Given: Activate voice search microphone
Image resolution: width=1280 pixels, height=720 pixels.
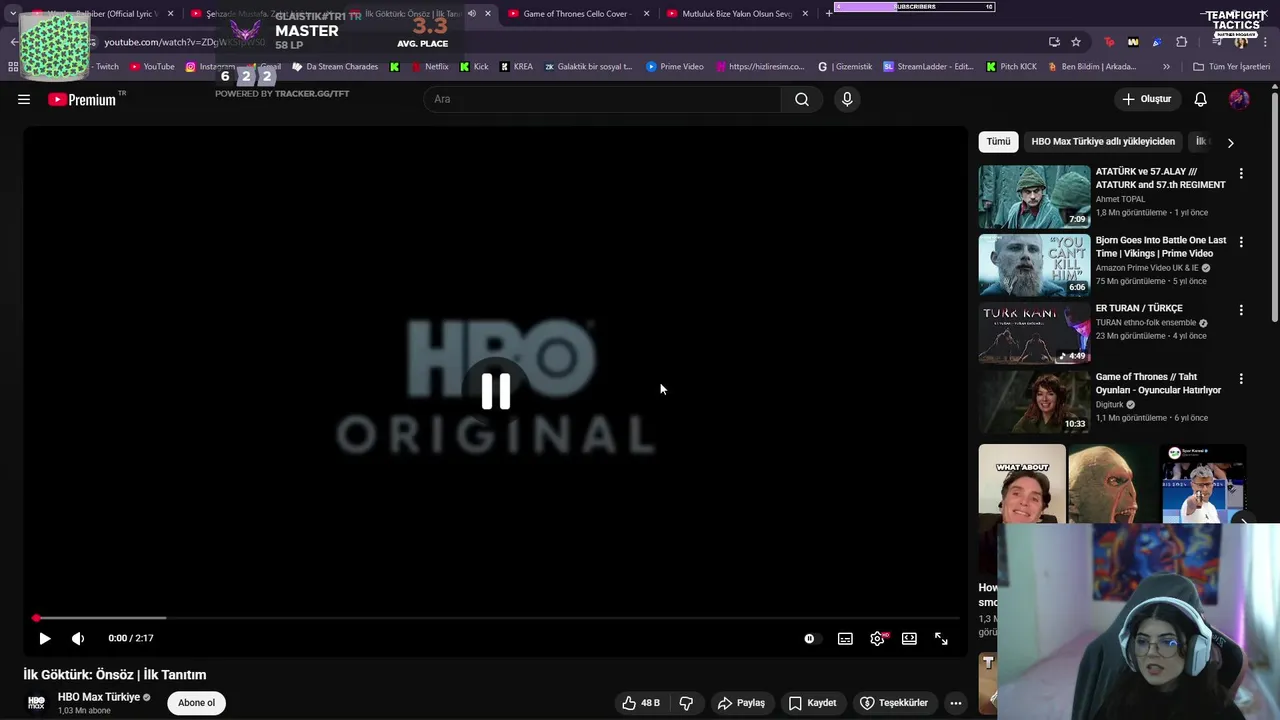Looking at the screenshot, I should coord(847,99).
